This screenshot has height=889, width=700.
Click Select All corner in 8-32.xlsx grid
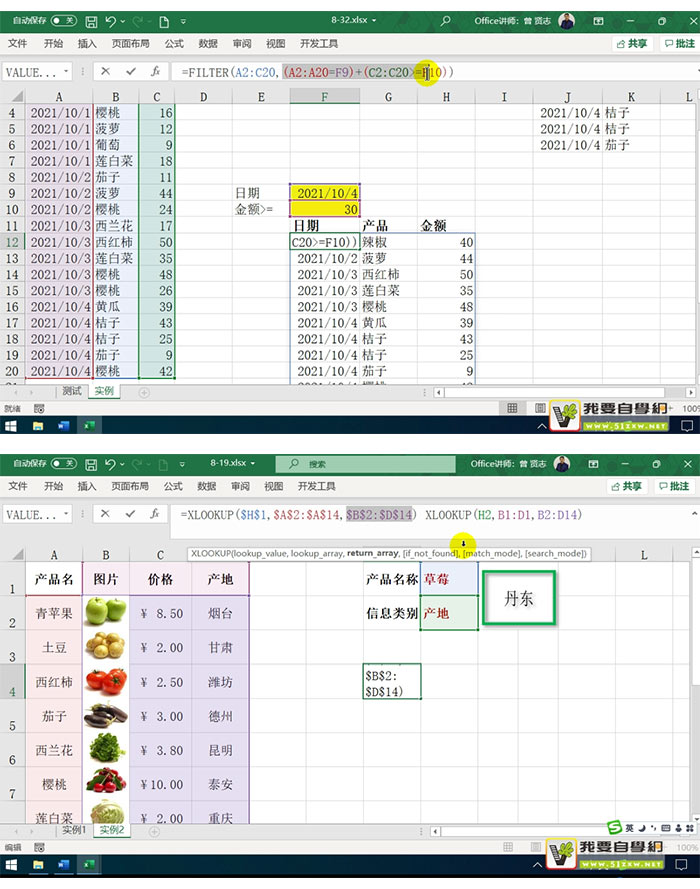pos(18,96)
